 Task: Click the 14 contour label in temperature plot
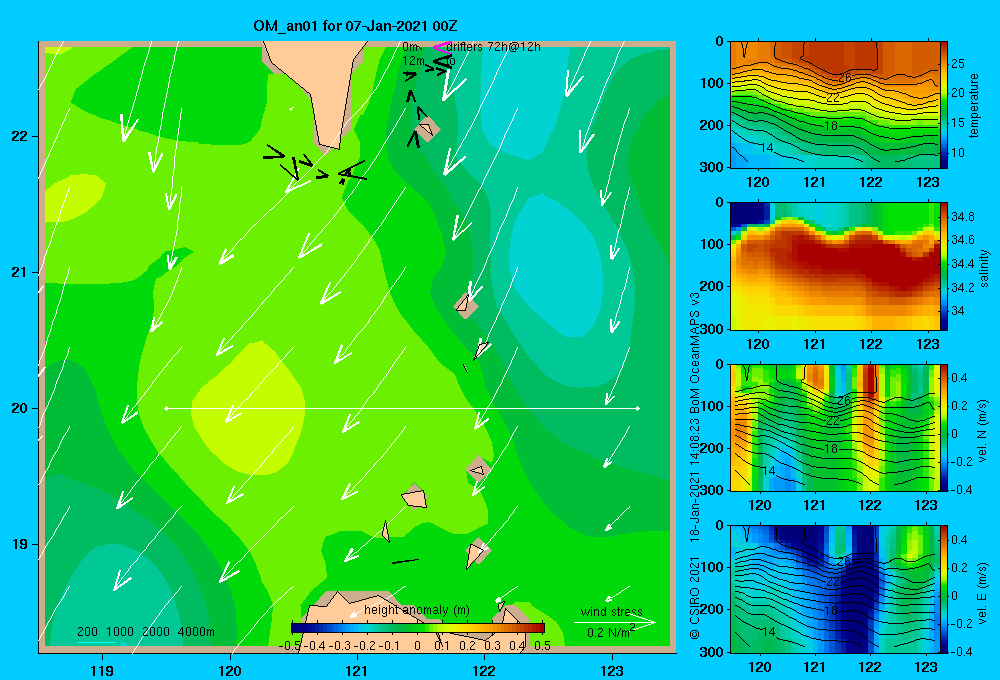(767, 147)
